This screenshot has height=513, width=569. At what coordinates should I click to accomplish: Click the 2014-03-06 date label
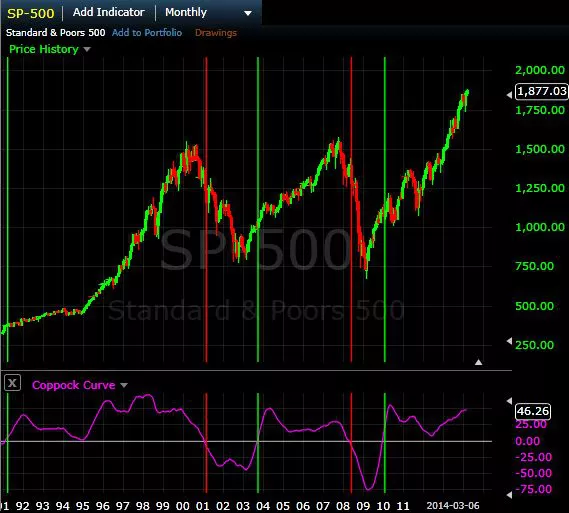453,506
